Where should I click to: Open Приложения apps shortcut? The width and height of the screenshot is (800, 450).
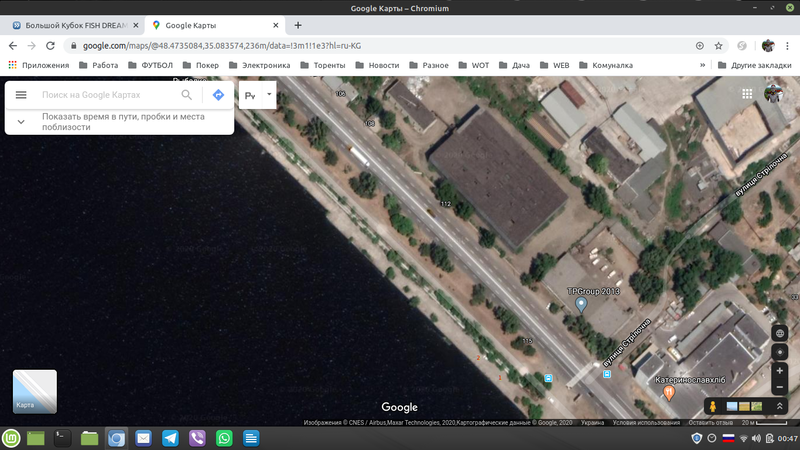tap(39, 65)
